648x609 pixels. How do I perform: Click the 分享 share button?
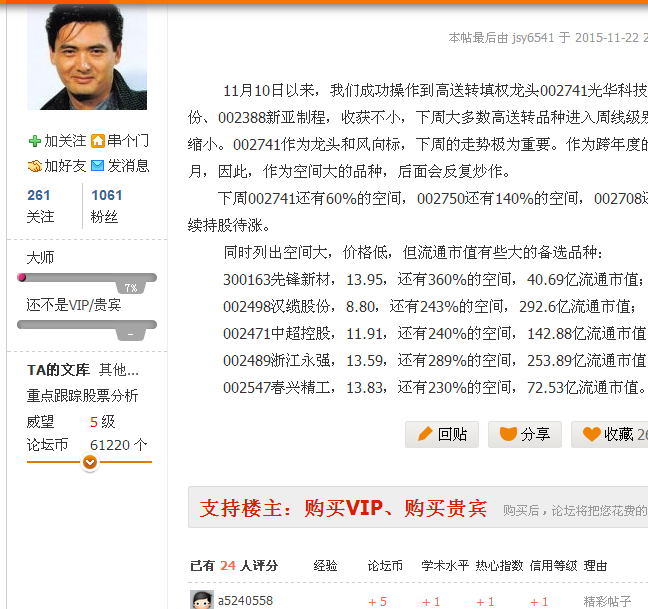click(x=525, y=434)
